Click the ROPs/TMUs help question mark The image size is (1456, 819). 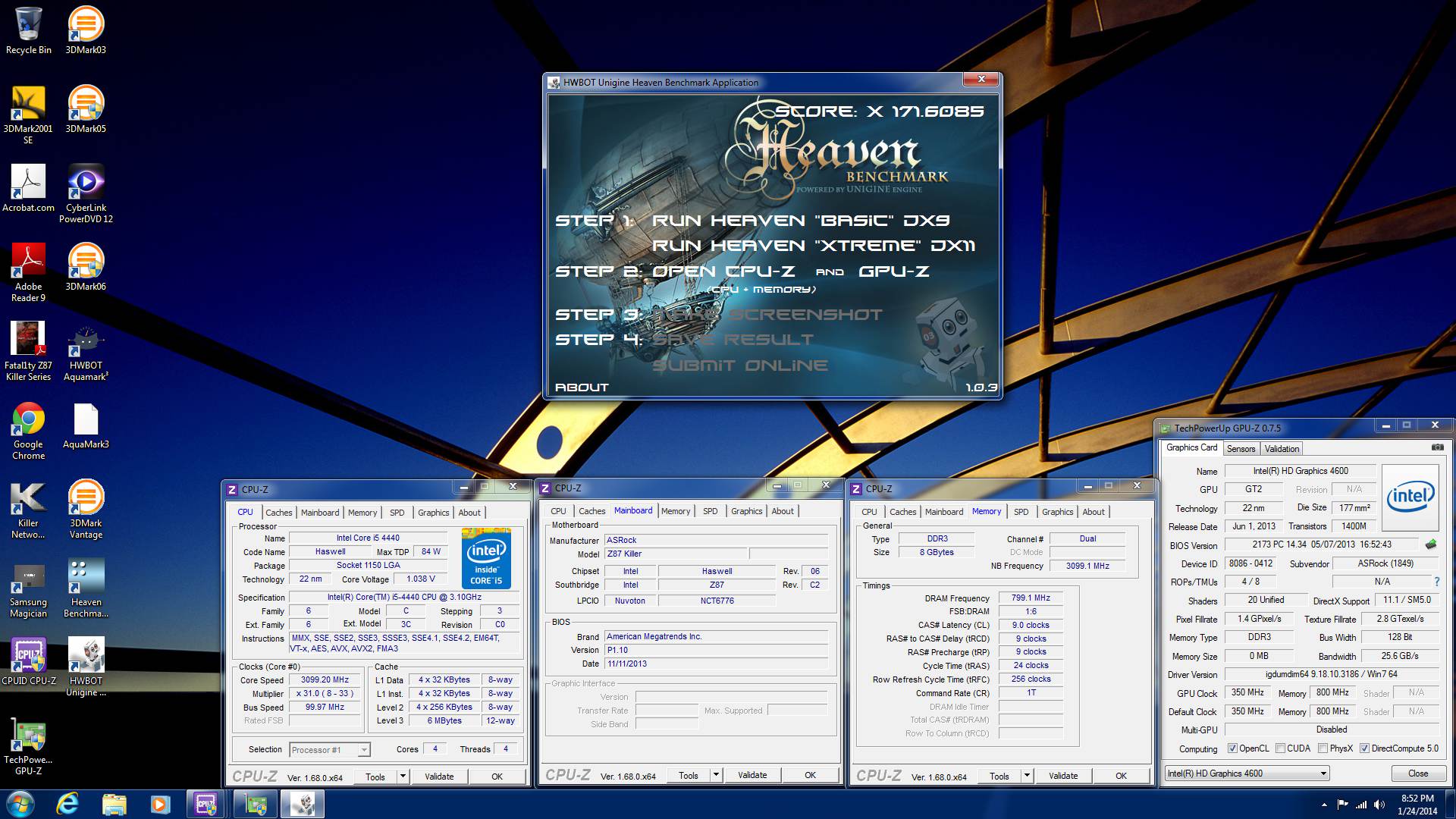tap(1436, 582)
